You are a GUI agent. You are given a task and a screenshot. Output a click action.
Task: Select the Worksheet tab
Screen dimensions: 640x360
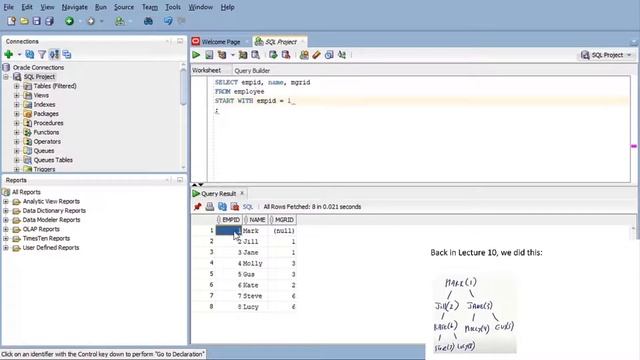point(207,71)
